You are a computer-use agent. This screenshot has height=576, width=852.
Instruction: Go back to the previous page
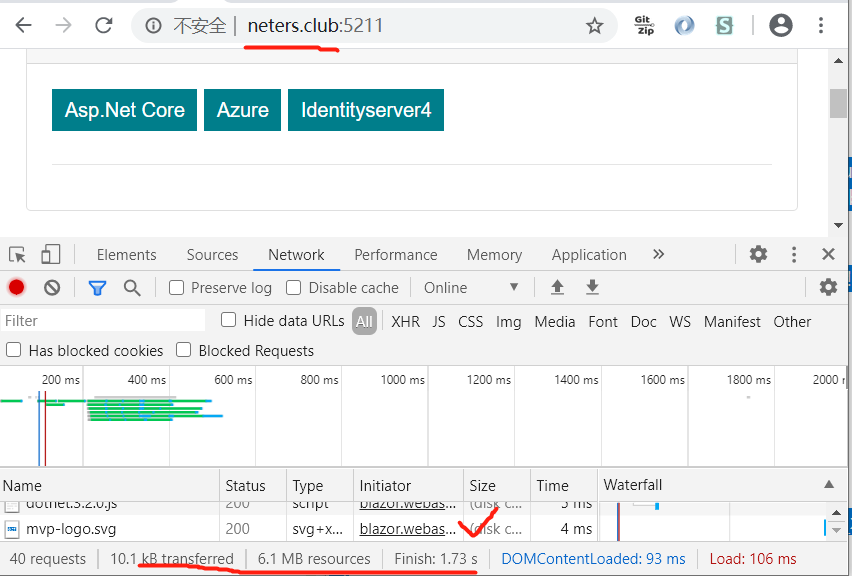[x=23, y=25]
